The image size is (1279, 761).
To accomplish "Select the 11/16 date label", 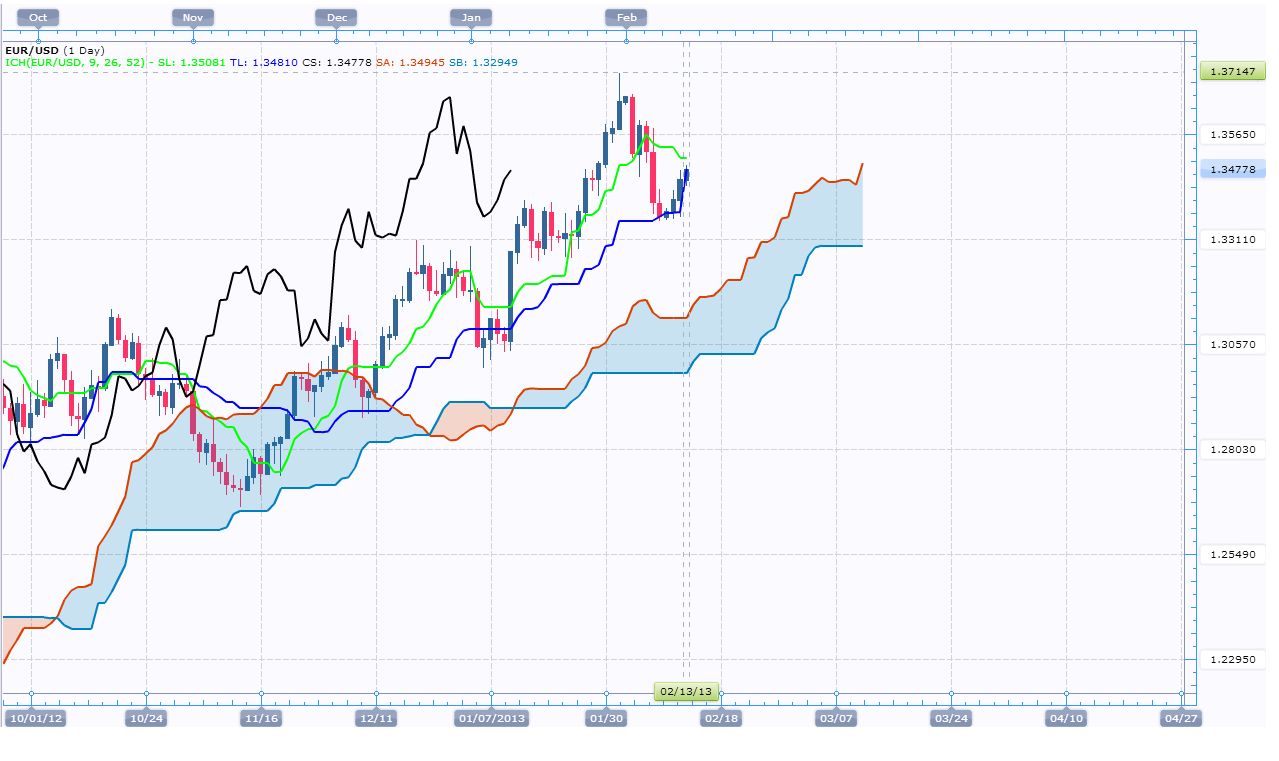I will coord(261,718).
